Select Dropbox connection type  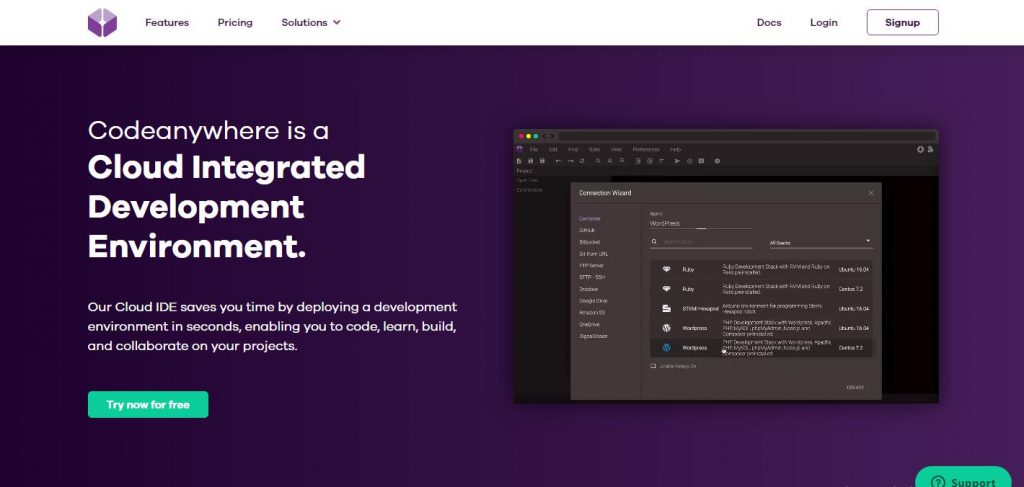(x=588, y=289)
